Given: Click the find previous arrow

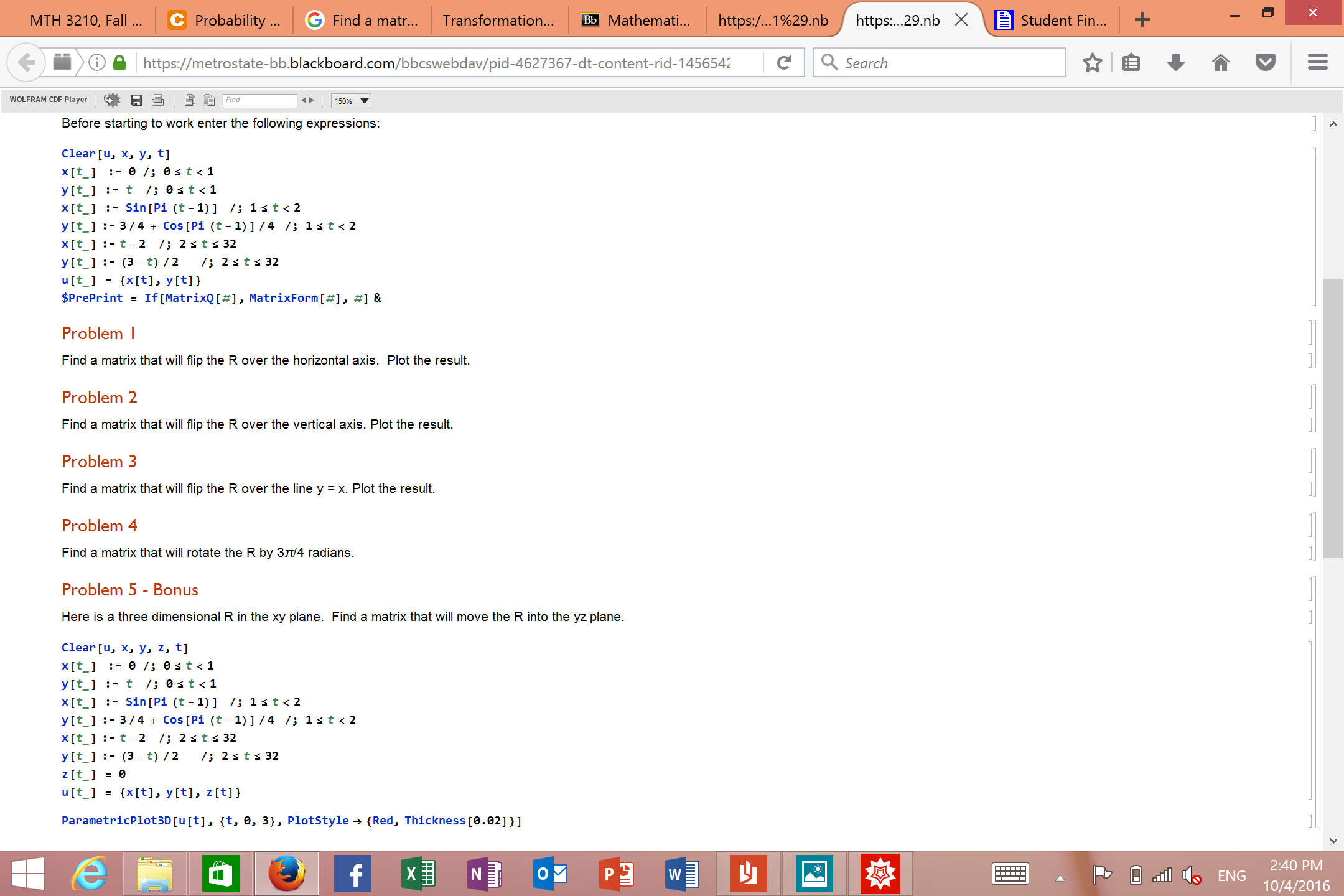Looking at the screenshot, I should point(304,100).
